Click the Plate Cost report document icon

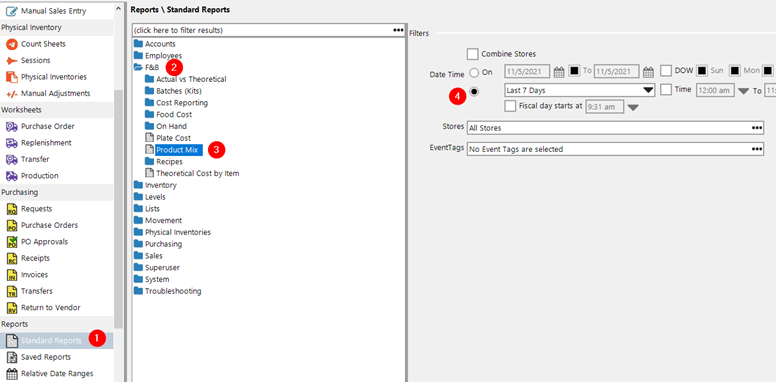(149, 138)
